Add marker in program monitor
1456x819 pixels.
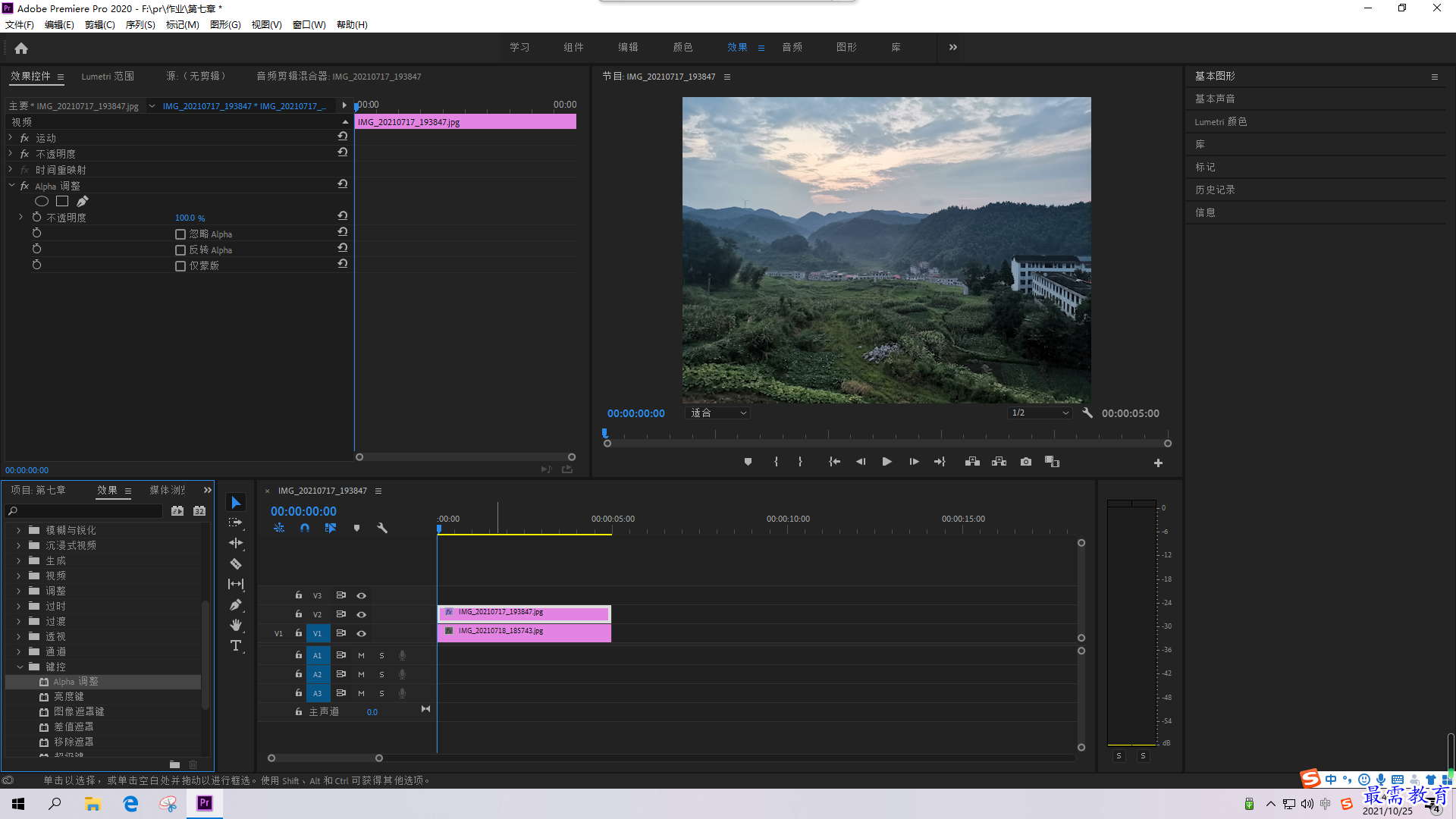pyautogui.click(x=748, y=462)
